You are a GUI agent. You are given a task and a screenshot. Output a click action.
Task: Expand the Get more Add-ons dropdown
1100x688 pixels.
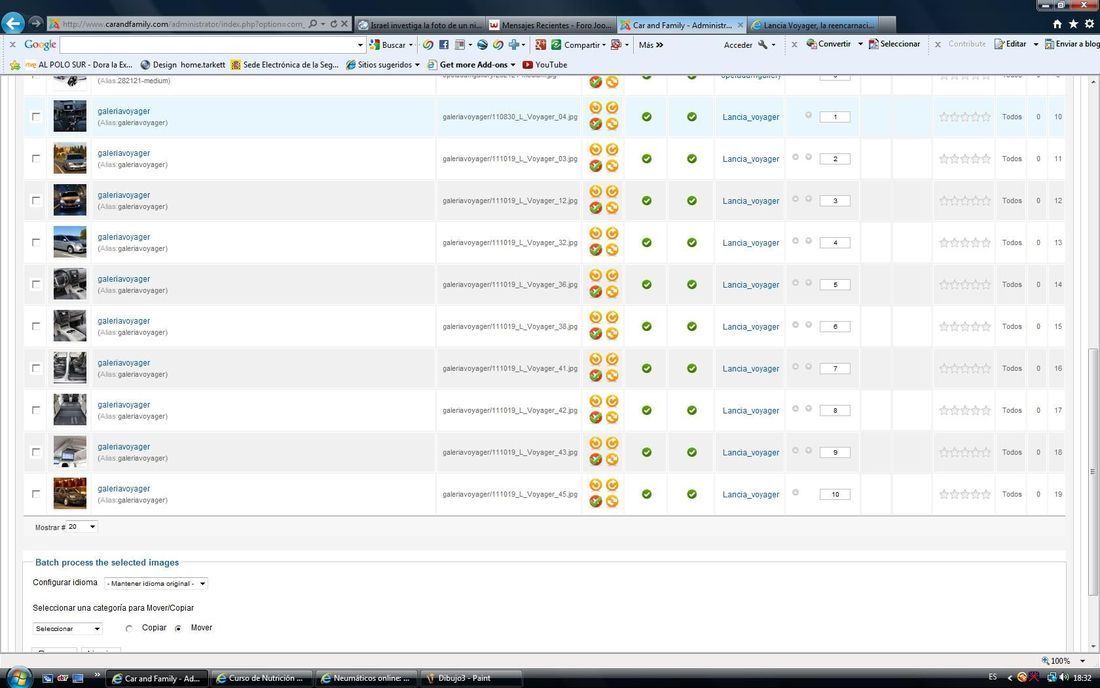click(512, 65)
